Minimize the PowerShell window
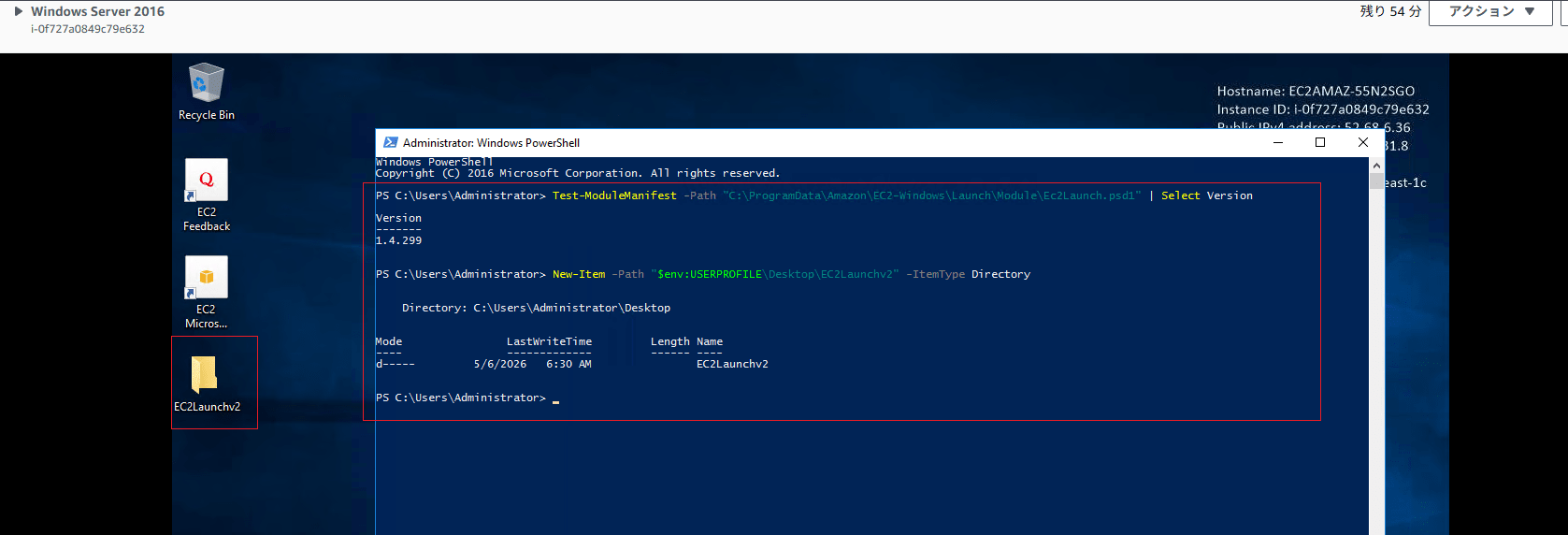Screen dimensions: 1568x535 (1278, 143)
